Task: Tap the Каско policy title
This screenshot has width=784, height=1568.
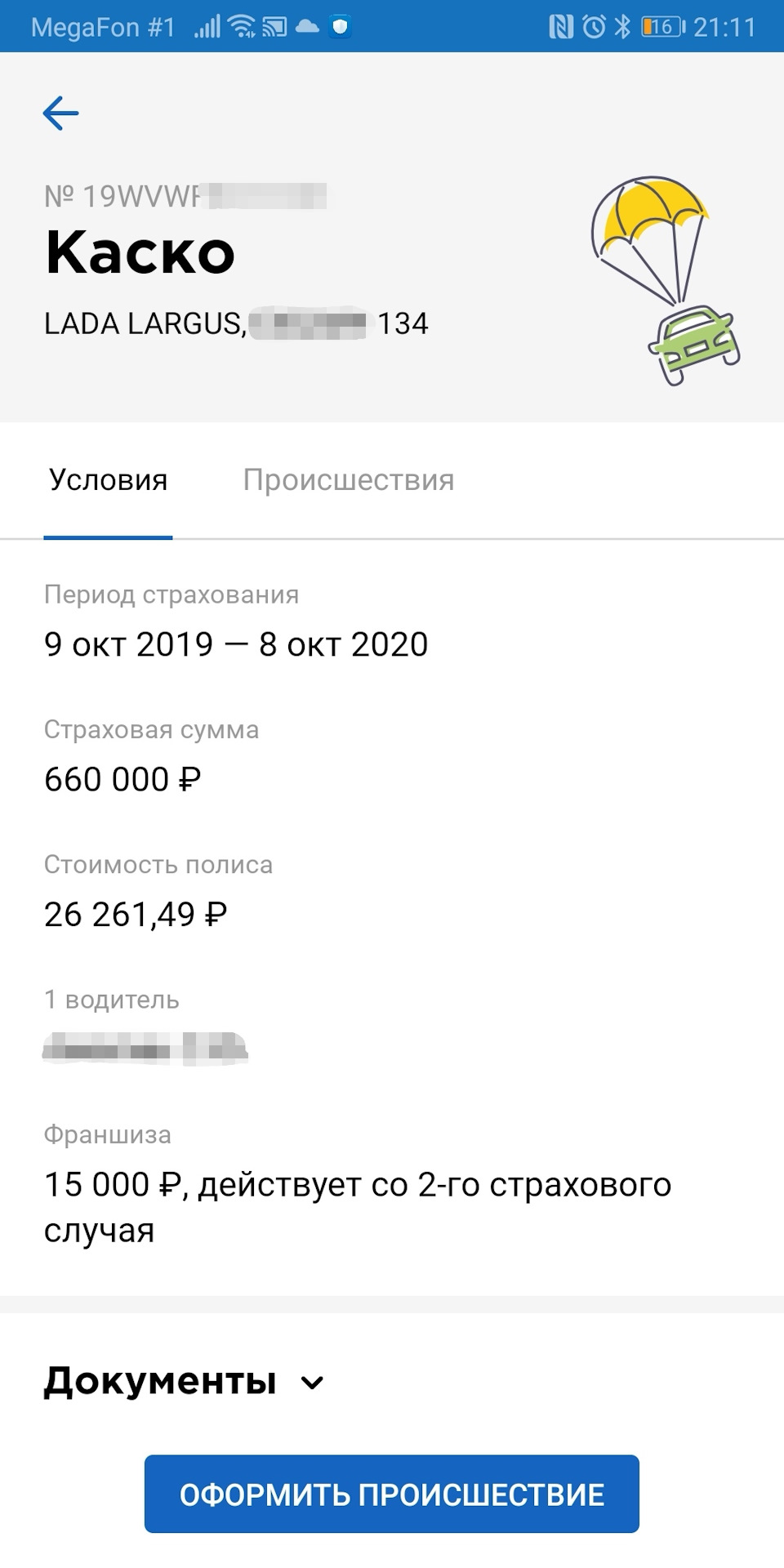Action: coord(140,252)
